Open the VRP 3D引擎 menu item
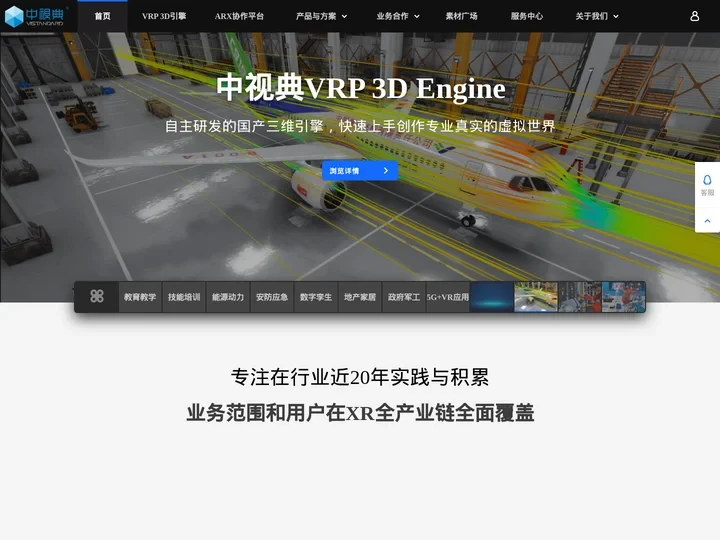The height and width of the screenshot is (540, 720). tap(164, 16)
